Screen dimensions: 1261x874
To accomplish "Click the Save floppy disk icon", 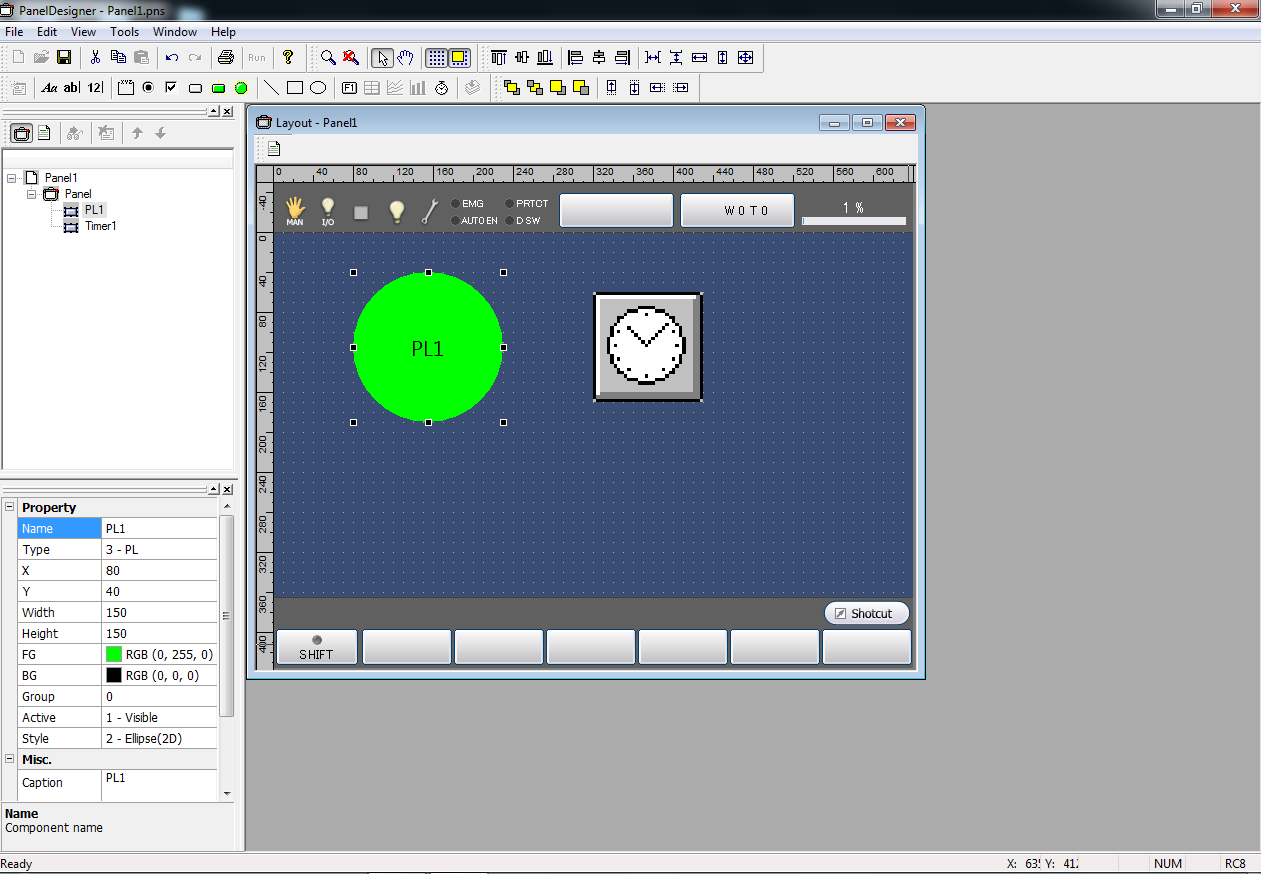I will pos(64,58).
